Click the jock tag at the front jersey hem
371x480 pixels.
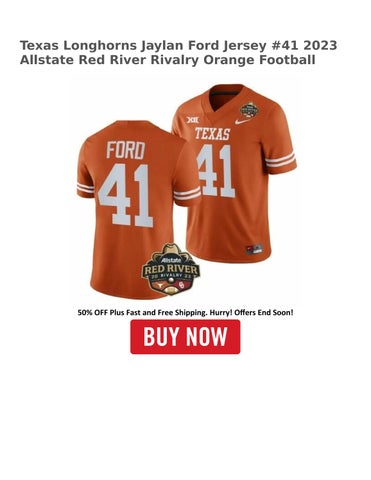pyautogui.click(x=254, y=249)
